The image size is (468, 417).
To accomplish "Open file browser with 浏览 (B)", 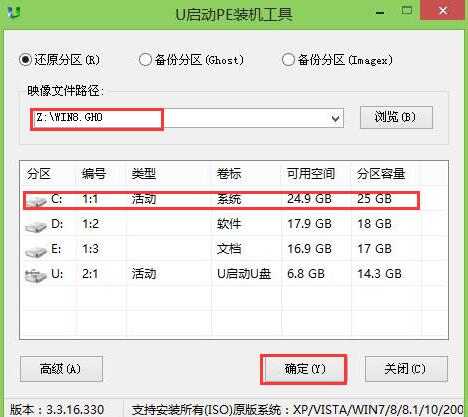I will (396, 117).
